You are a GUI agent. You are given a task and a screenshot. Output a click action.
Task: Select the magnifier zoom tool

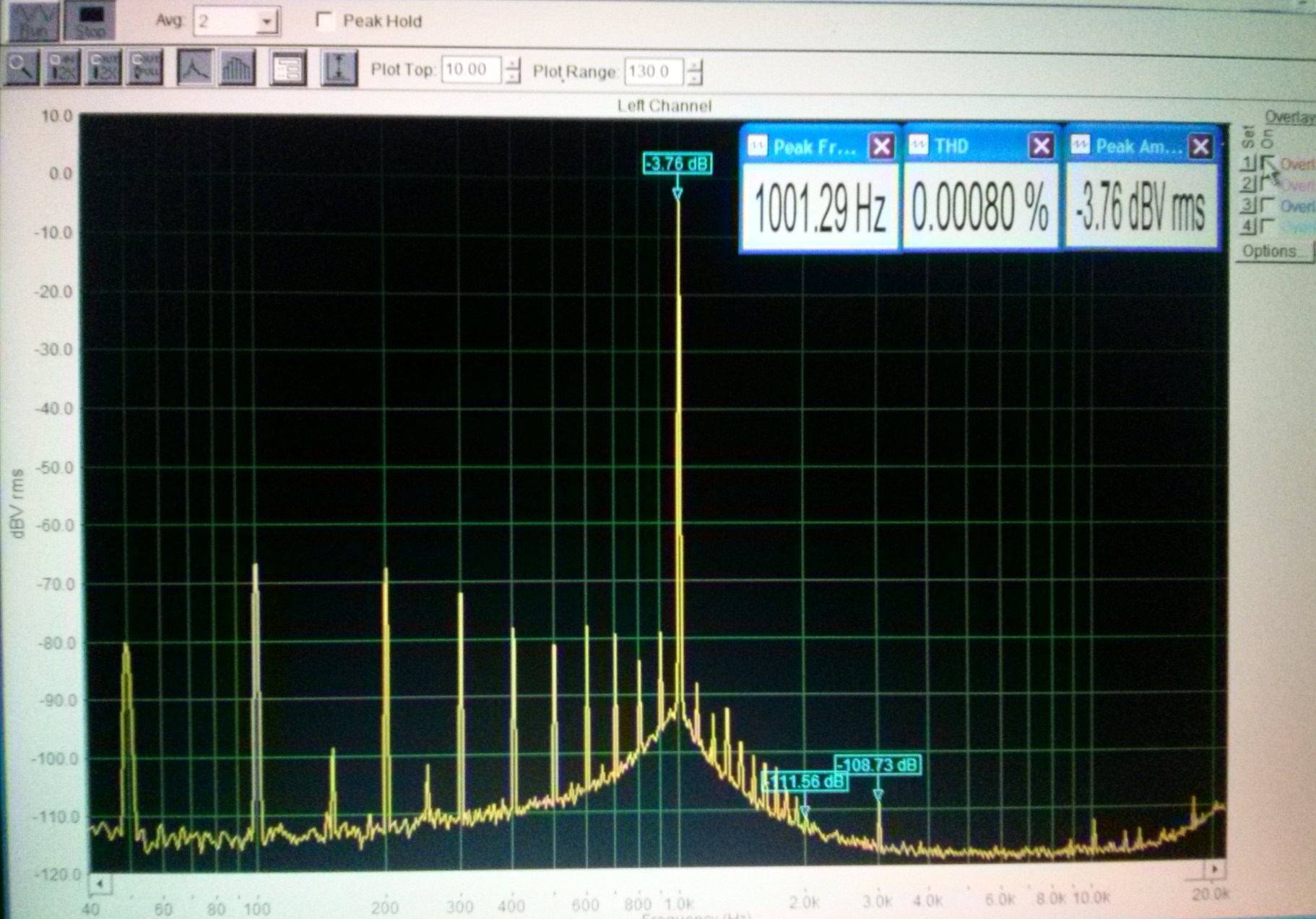point(21,69)
